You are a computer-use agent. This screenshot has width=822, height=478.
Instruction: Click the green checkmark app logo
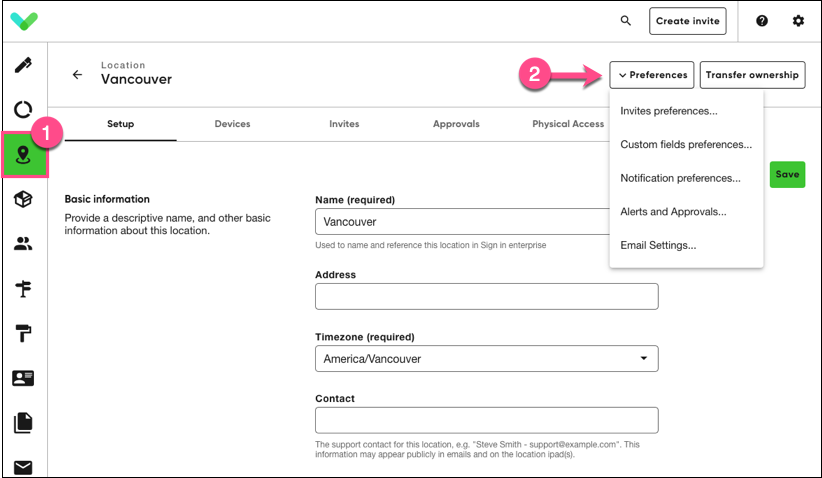24,21
